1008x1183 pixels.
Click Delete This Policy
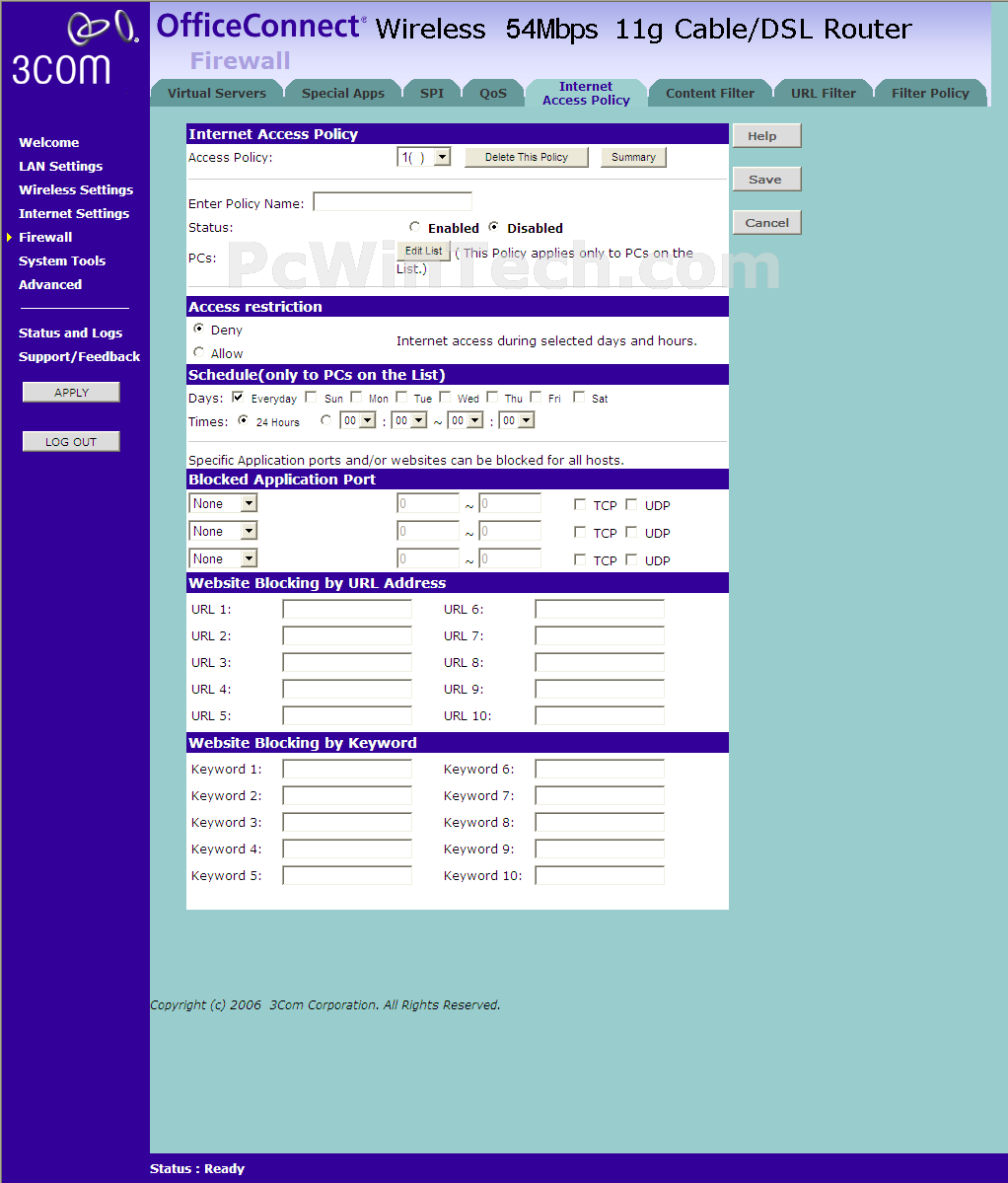point(527,157)
